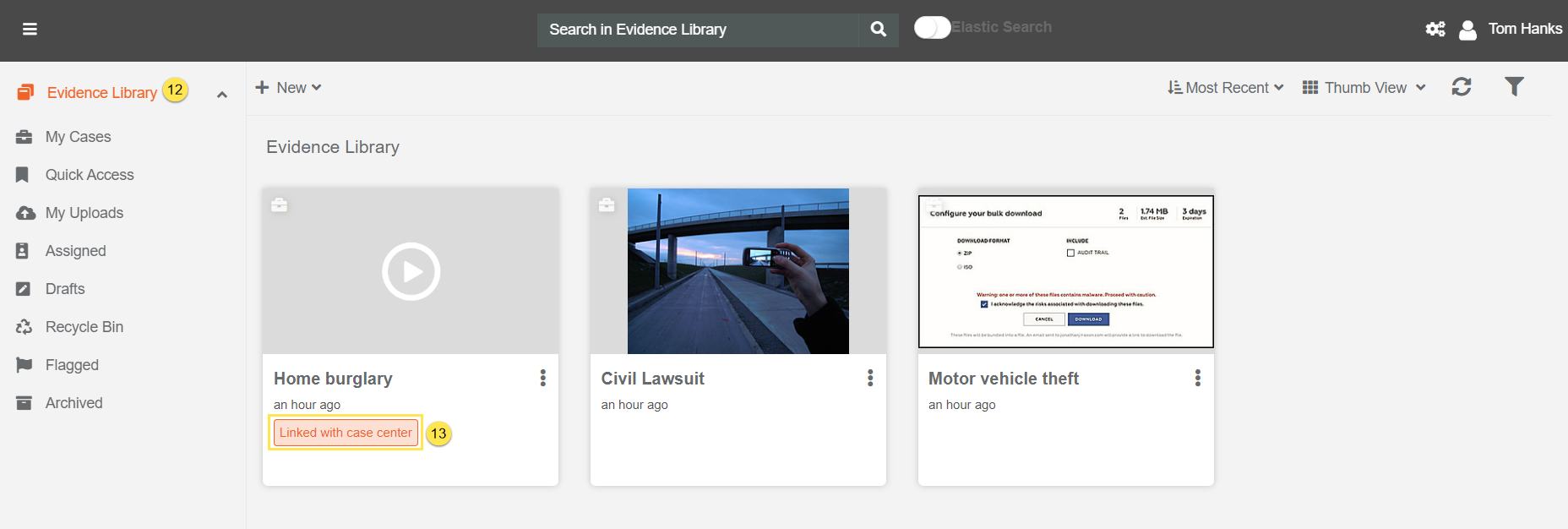Play the Home burglary video thumbnail
Screen dimensions: 1568x529
(411, 271)
